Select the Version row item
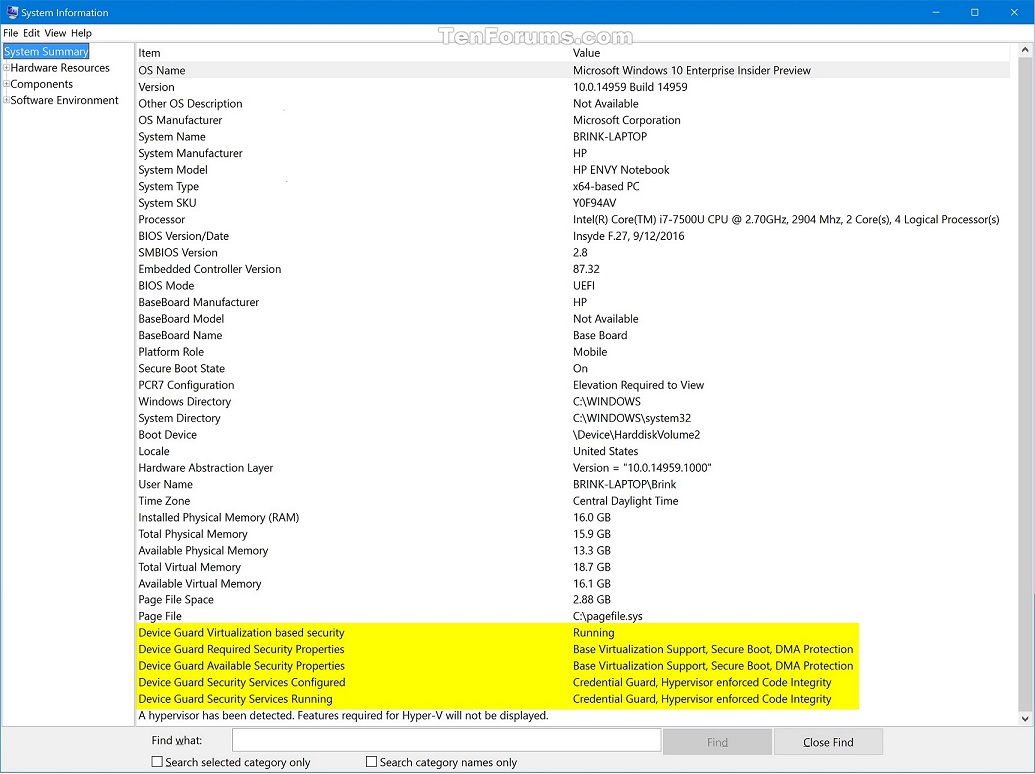Viewport: 1035px width, 774px height. (573, 87)
